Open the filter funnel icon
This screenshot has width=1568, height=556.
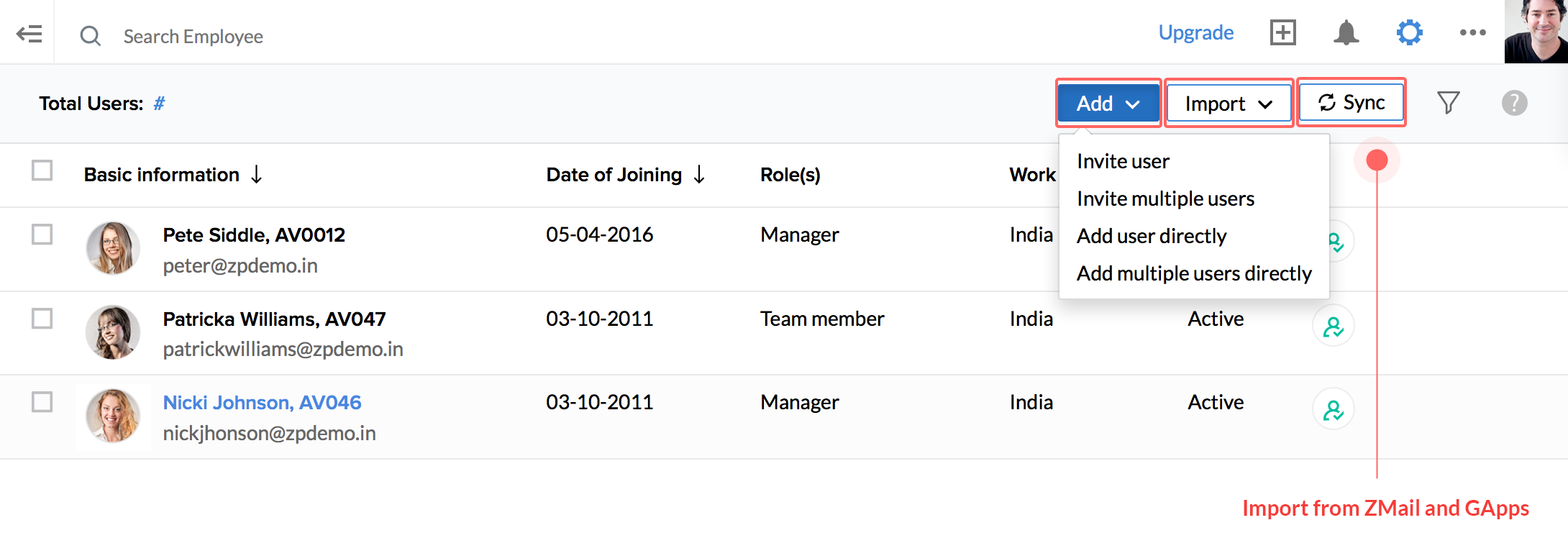(1448, 103)
